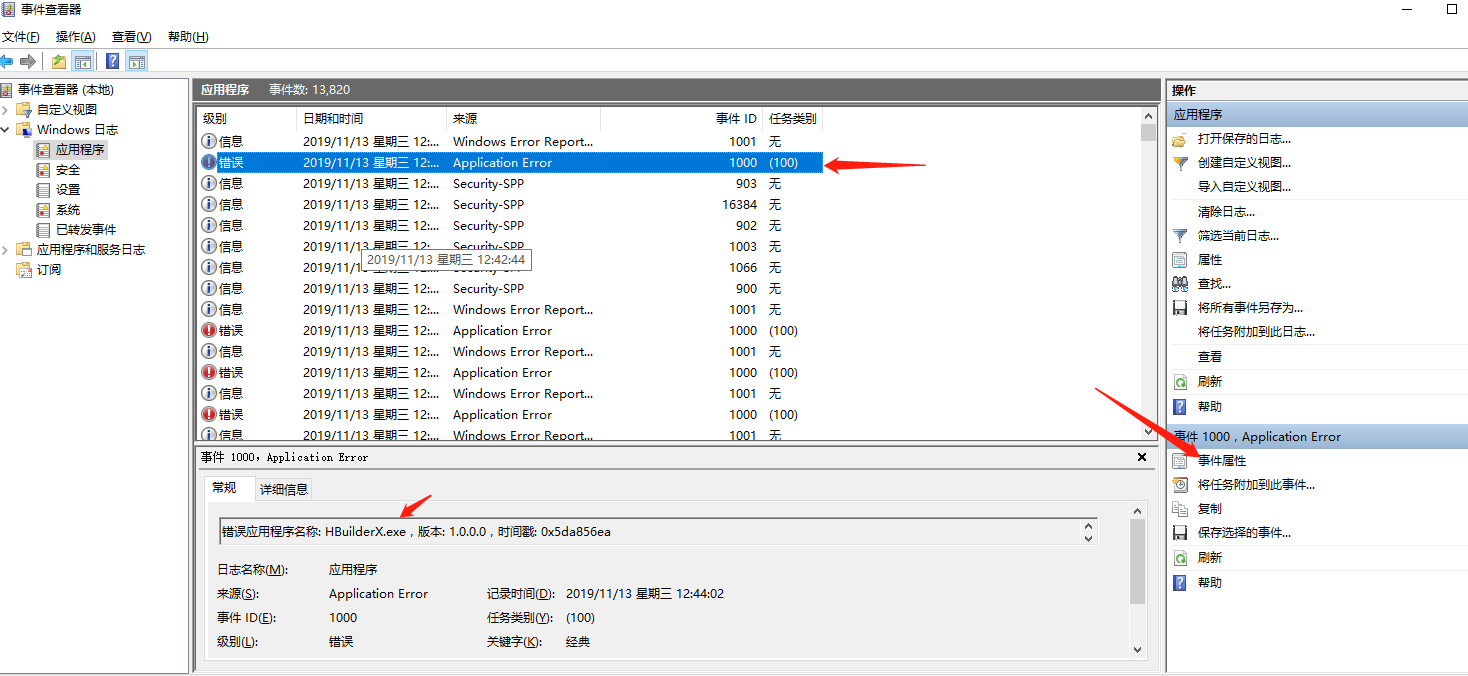The height and width of the screenshot is (676, 1468).
Task: Click the blue question-mark Help toolbar icon
Action: click(113, 61)
